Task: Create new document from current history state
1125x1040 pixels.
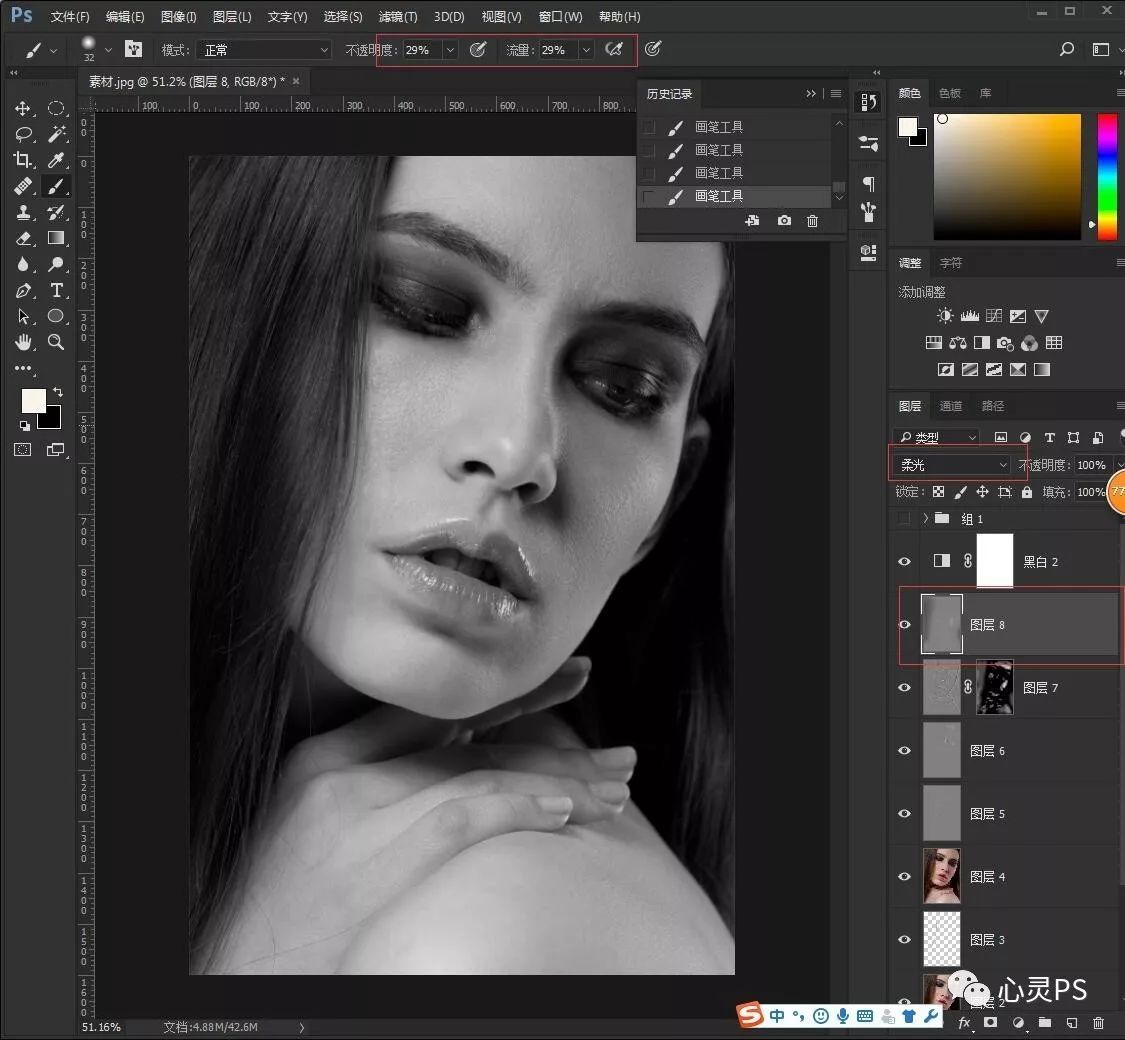Action: point(752,221)
